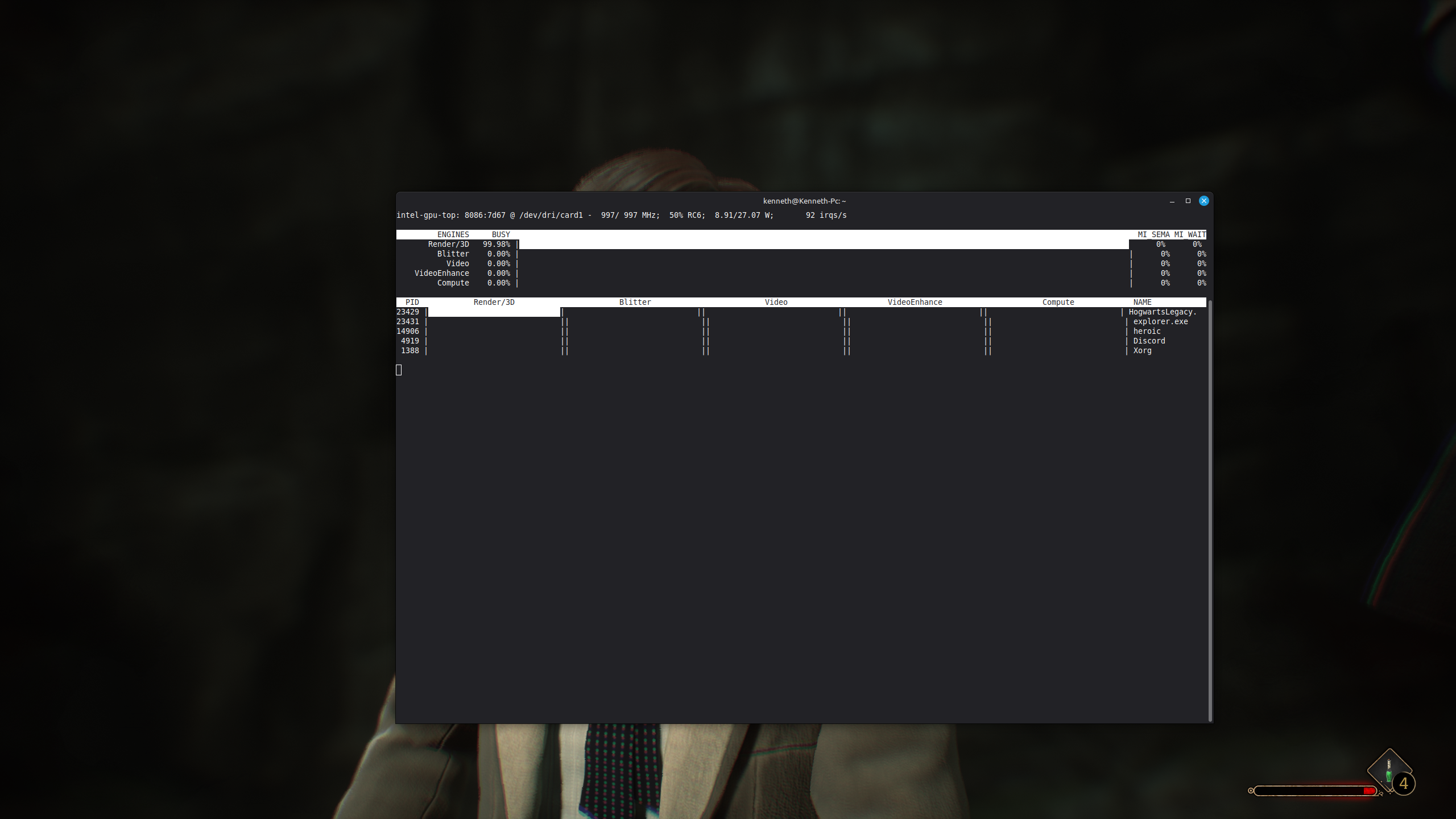Select the explorer.exe process name
Screen dimensions: 1456x819
tap(1160, 321)
